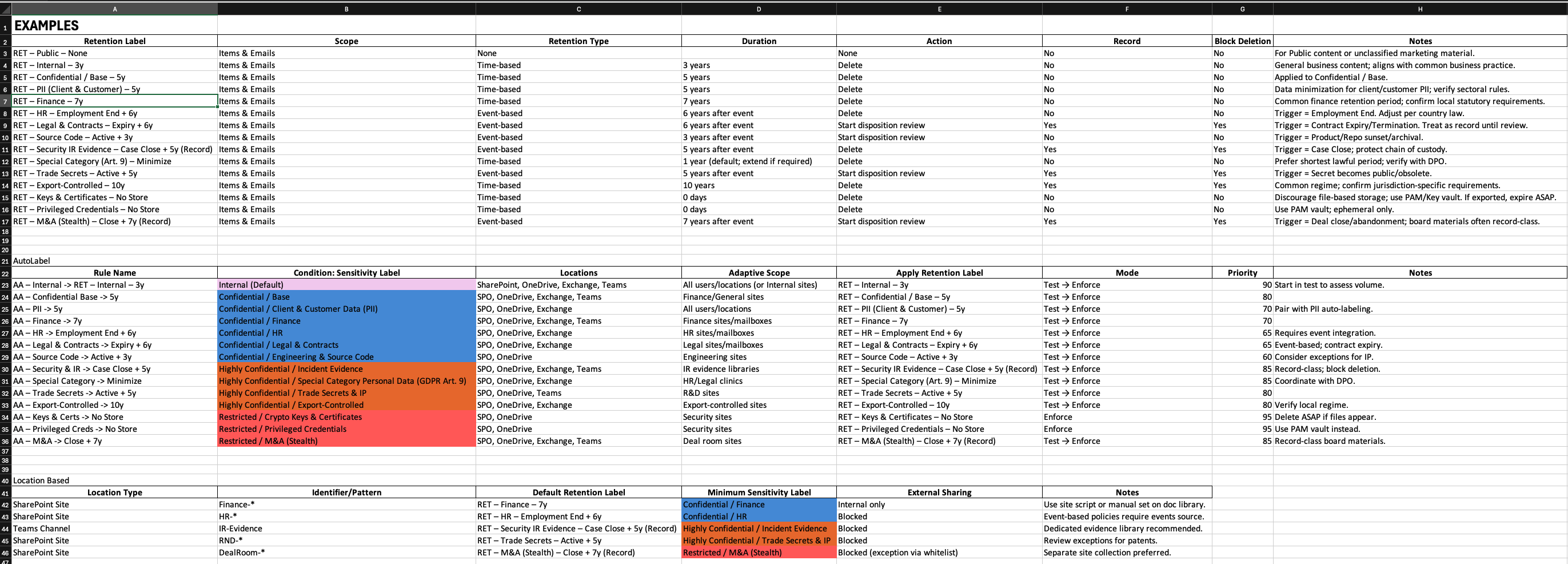1568x564 pixels.
Task: Click the row 22 header number
Action: (x=6, y=273)
